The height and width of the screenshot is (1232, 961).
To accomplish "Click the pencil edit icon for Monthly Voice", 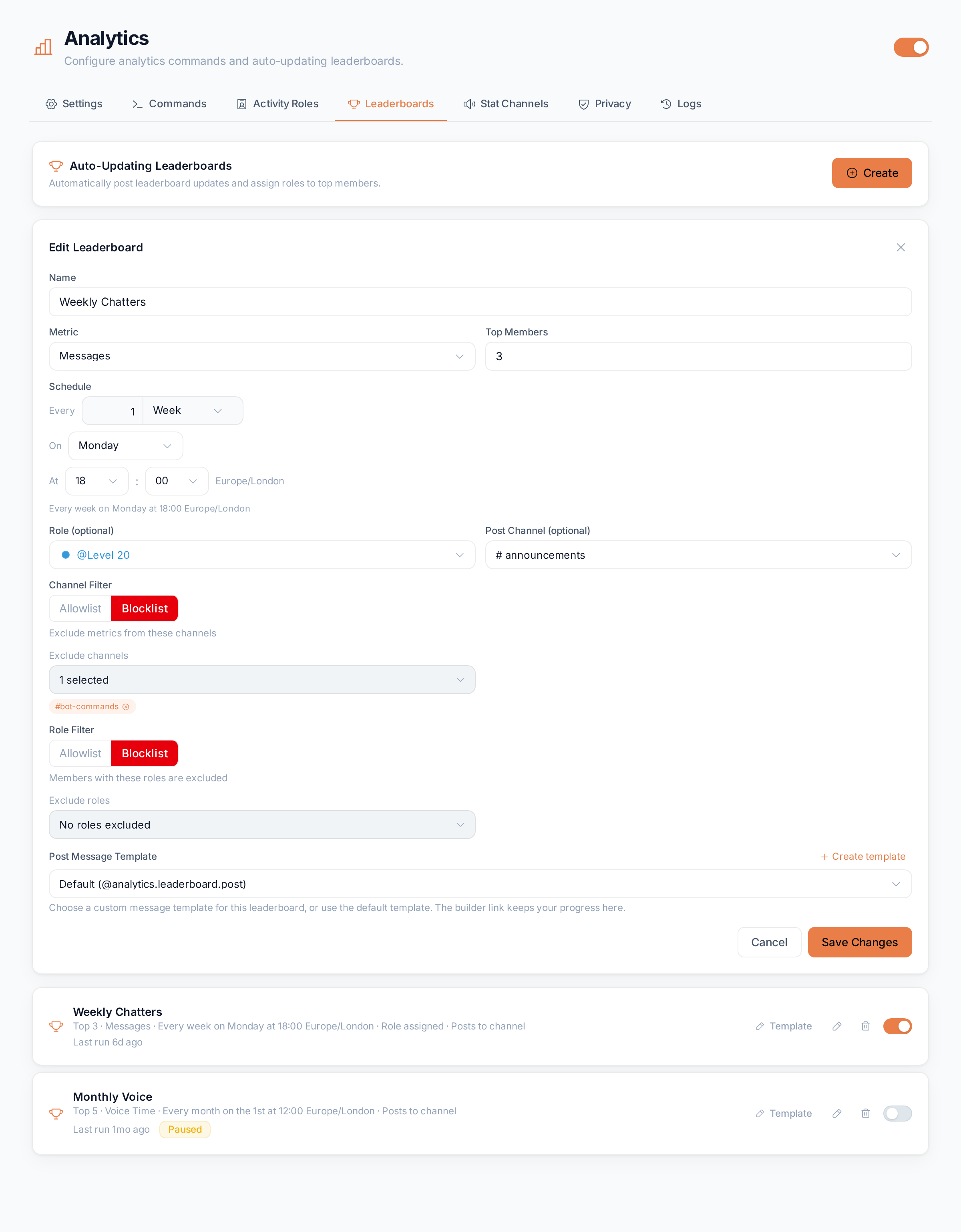I will click(x=837, y=1114).
